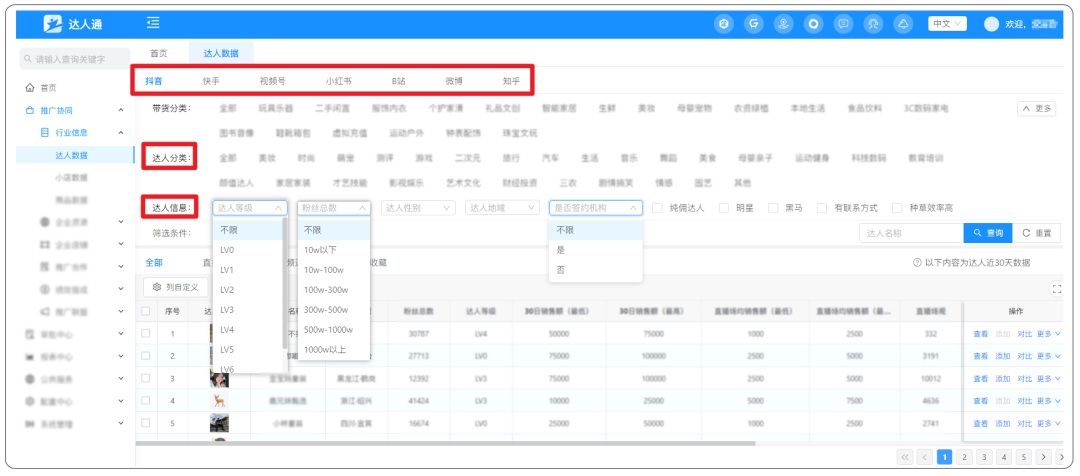Collapse the sidebar with the menu-fold icon
1080x476 pixels.
click(153, 23)
